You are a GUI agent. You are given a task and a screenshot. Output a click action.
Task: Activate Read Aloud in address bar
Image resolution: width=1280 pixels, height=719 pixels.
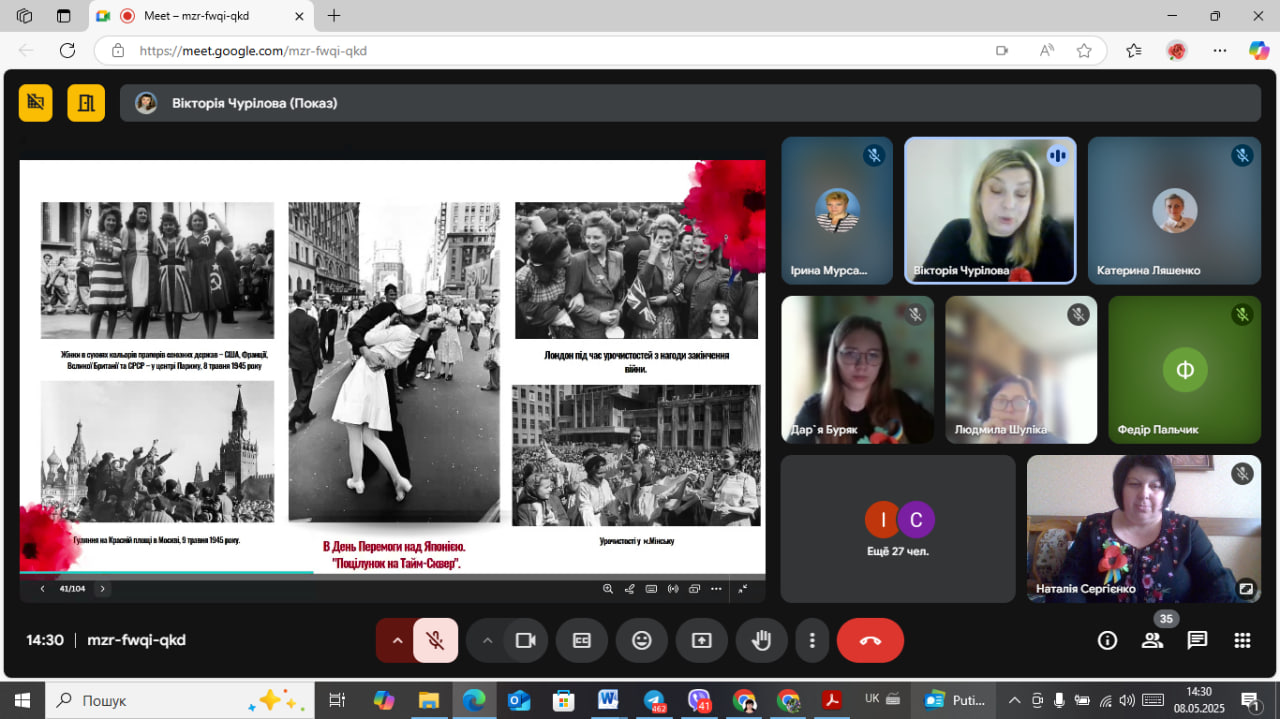[1047, 50]
